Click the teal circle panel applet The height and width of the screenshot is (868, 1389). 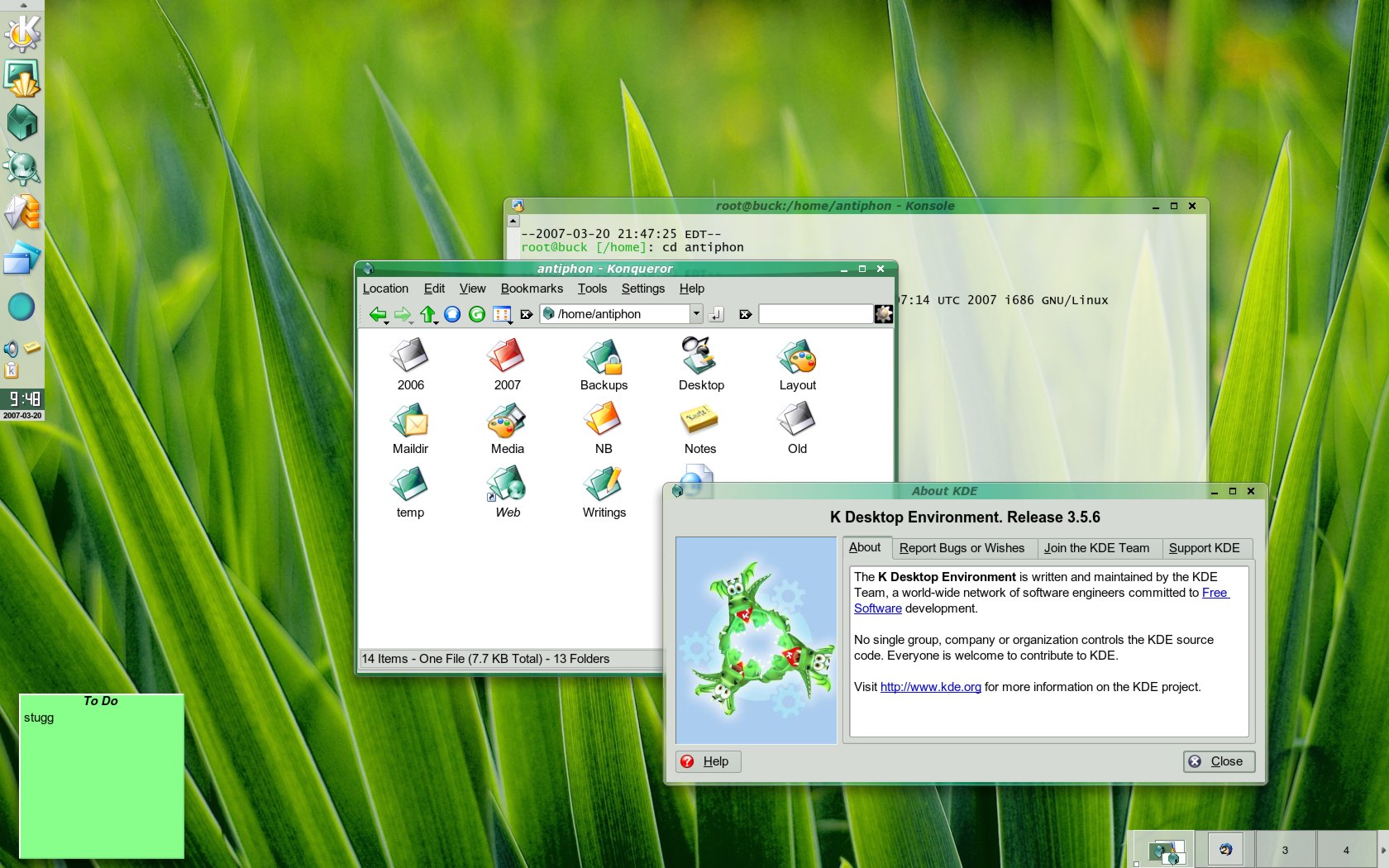(x=21, y=307)
